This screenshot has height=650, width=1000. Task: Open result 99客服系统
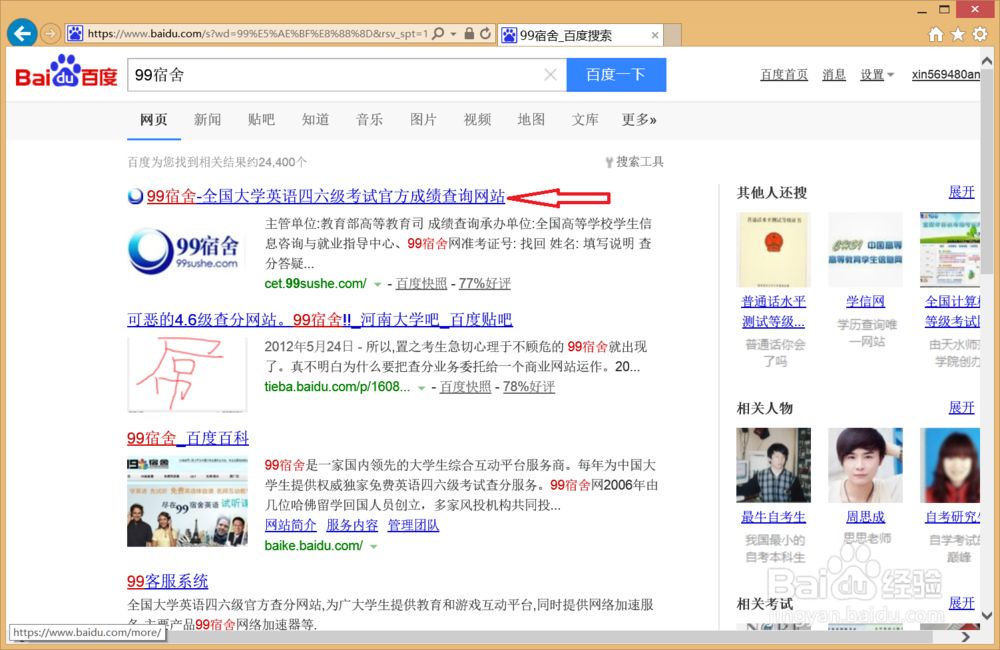167,581
